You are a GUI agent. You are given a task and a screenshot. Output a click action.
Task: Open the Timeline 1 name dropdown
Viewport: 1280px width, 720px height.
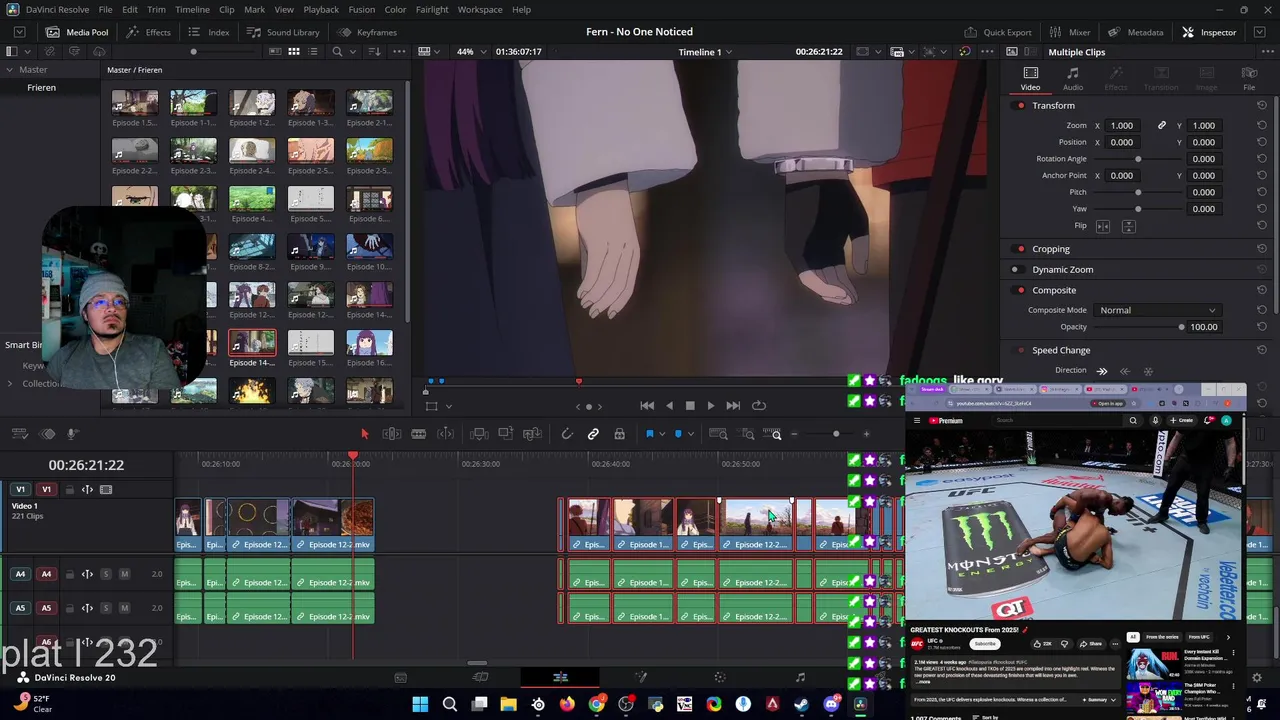[x=705, y=52]
